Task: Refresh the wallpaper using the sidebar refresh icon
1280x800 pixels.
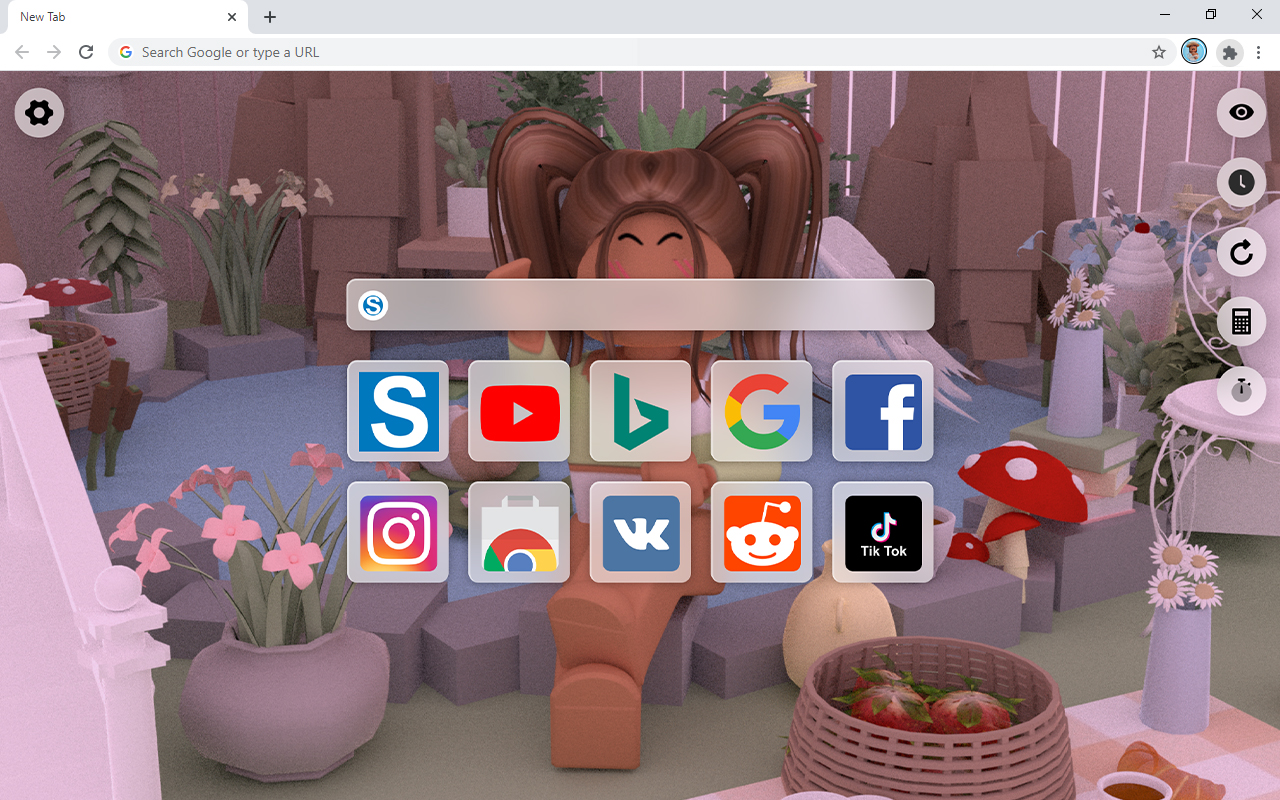Action: [1241, 252]
